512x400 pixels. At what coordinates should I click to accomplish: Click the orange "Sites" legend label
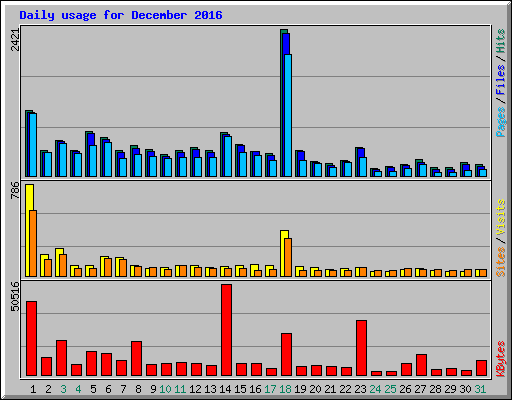pyautogui.click(x=500, y=262)
